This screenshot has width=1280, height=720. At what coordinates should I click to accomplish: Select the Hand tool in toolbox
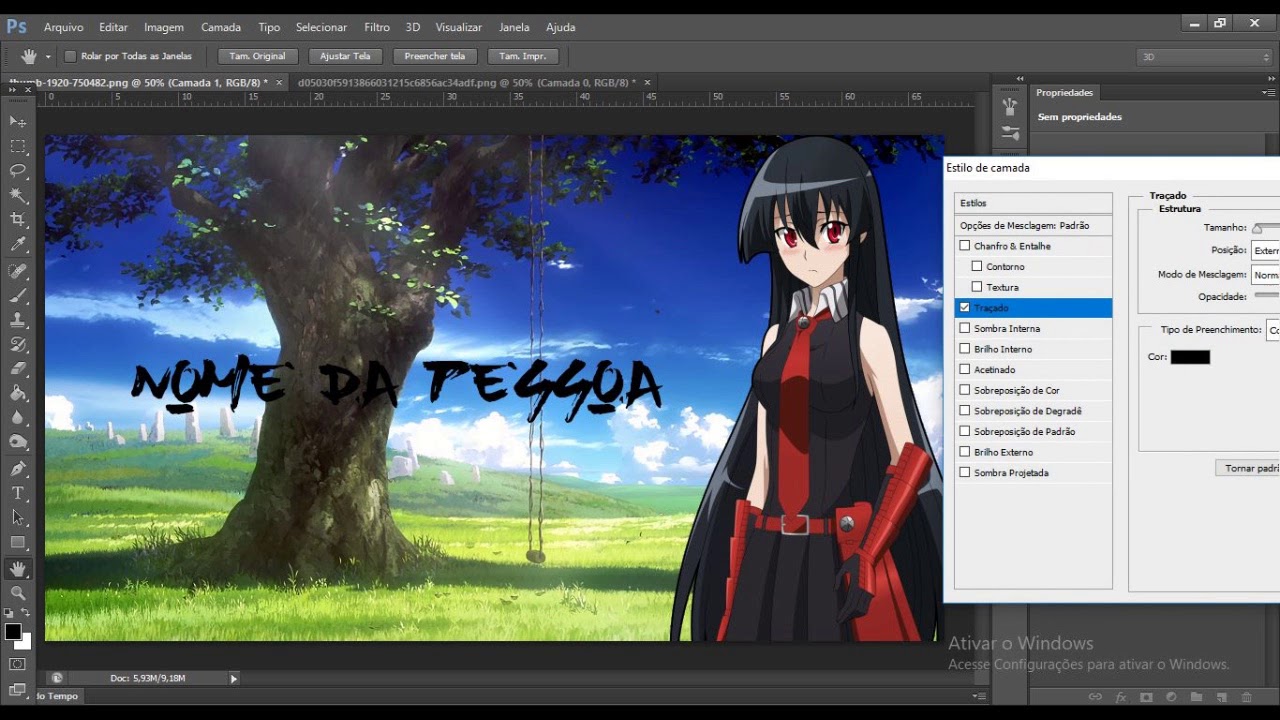click(18, 569)
